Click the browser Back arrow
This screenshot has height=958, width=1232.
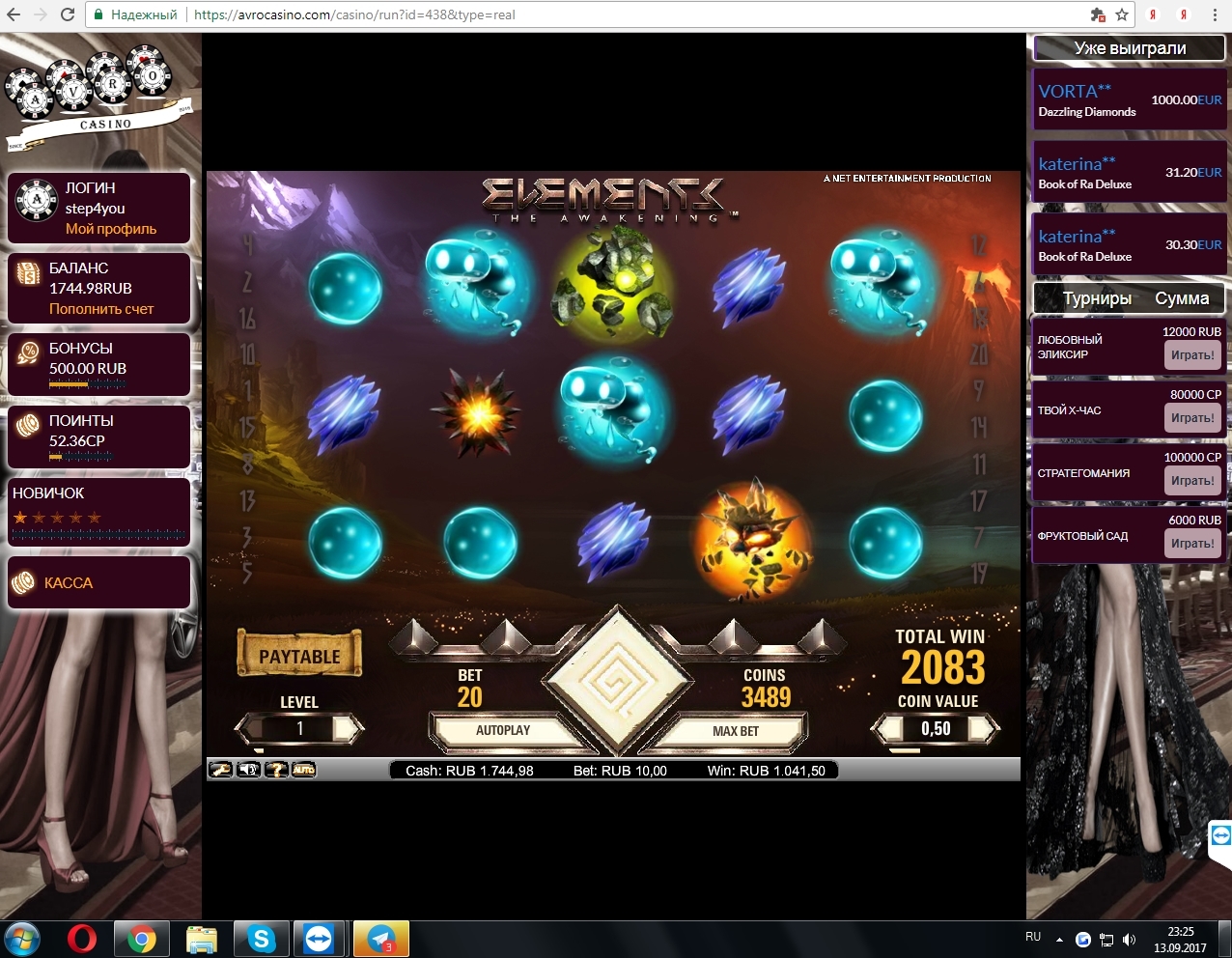pos(14,14)
